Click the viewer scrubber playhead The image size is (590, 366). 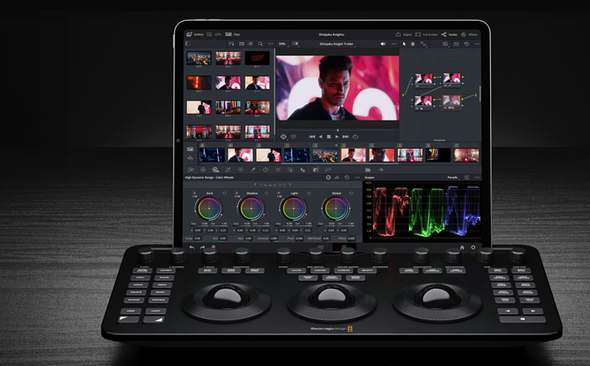[x=338, y=130]
